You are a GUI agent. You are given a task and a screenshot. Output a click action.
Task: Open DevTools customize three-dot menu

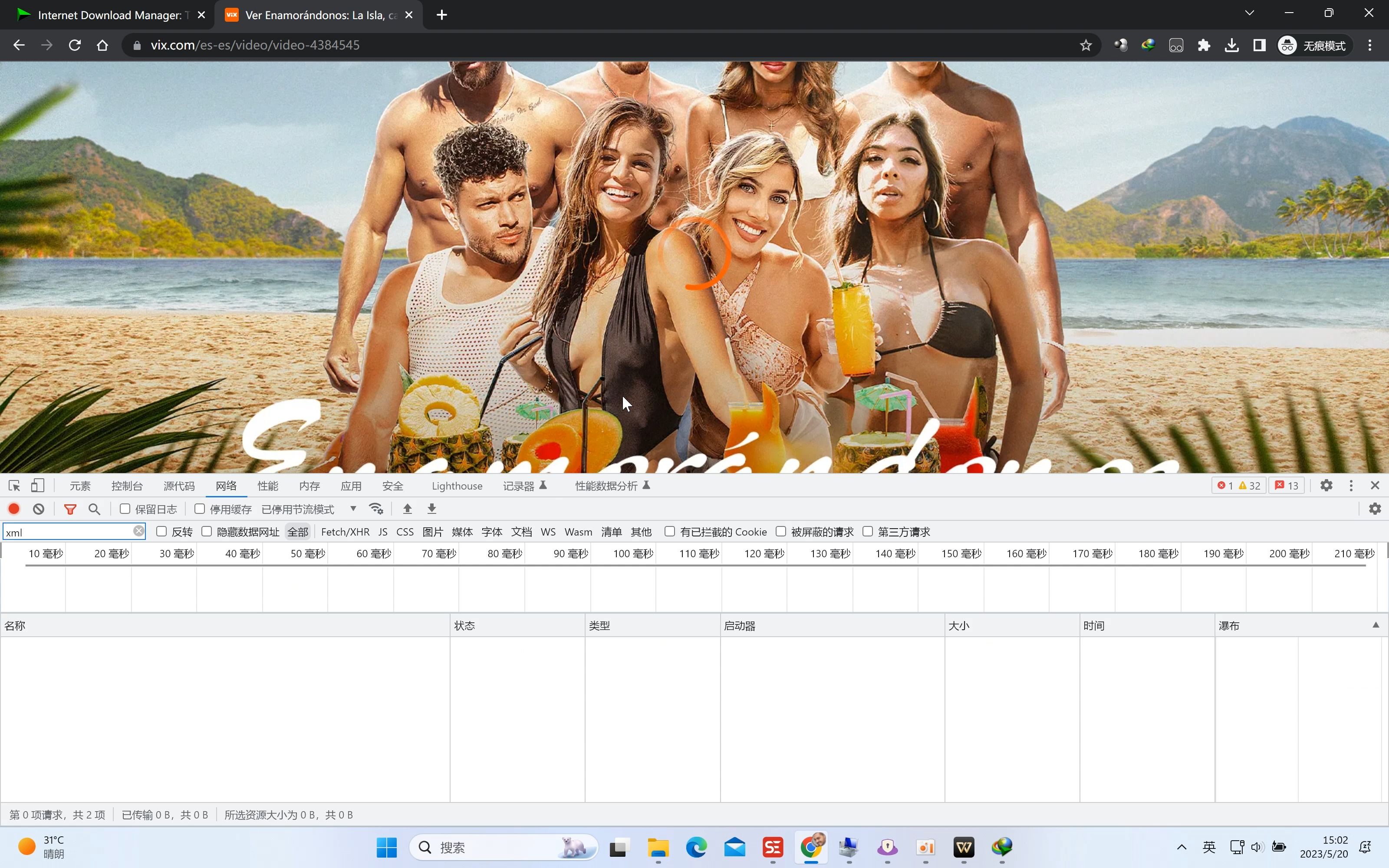tap(1351, 486)
